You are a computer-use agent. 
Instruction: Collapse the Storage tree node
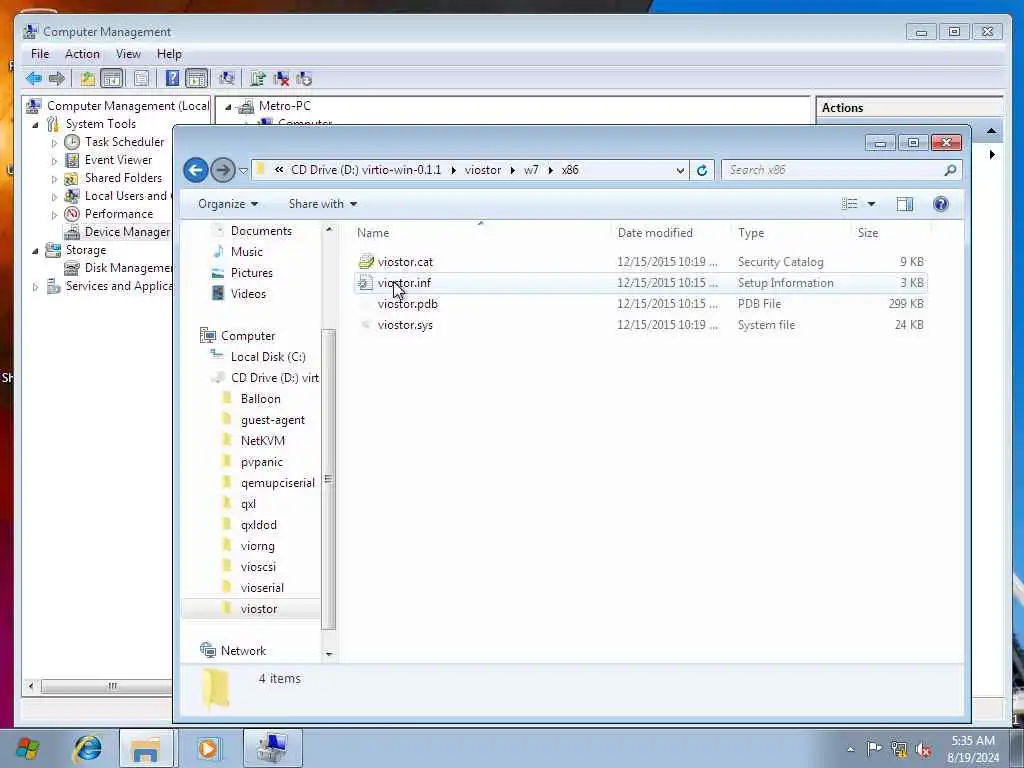tap(35, 251)
